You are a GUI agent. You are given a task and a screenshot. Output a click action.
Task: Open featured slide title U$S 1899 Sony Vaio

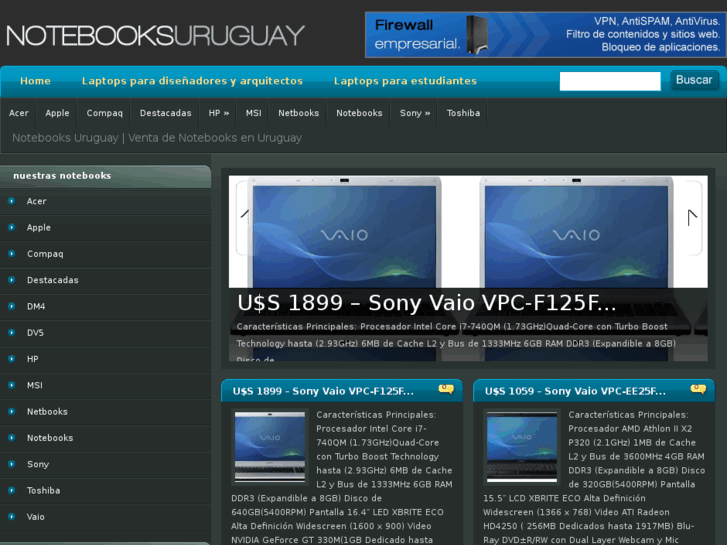pyautogui.click(x=427, y=303)
